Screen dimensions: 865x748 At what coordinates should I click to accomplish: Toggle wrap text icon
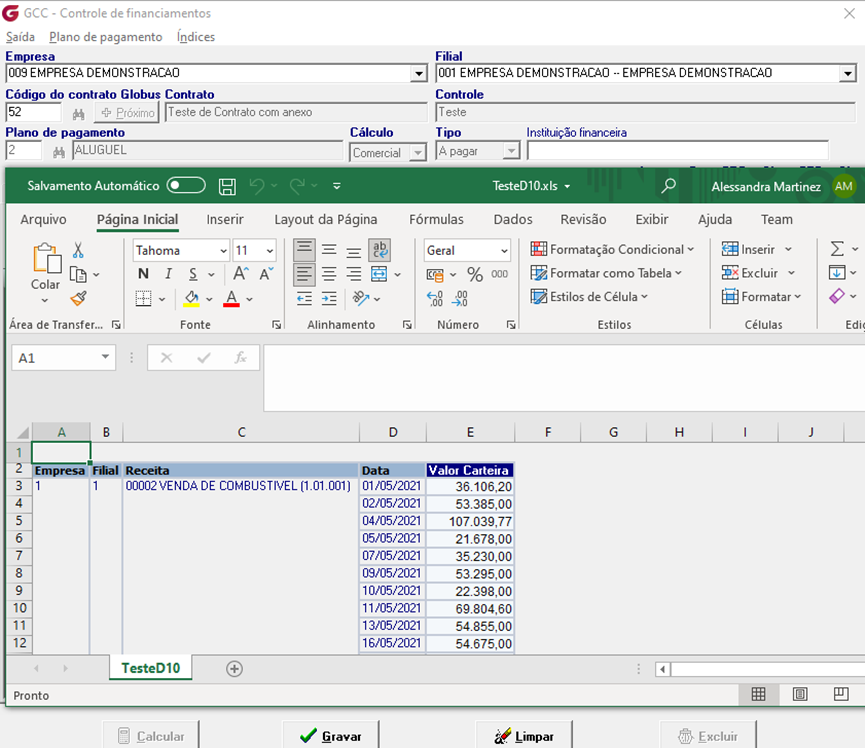point(380,250)
